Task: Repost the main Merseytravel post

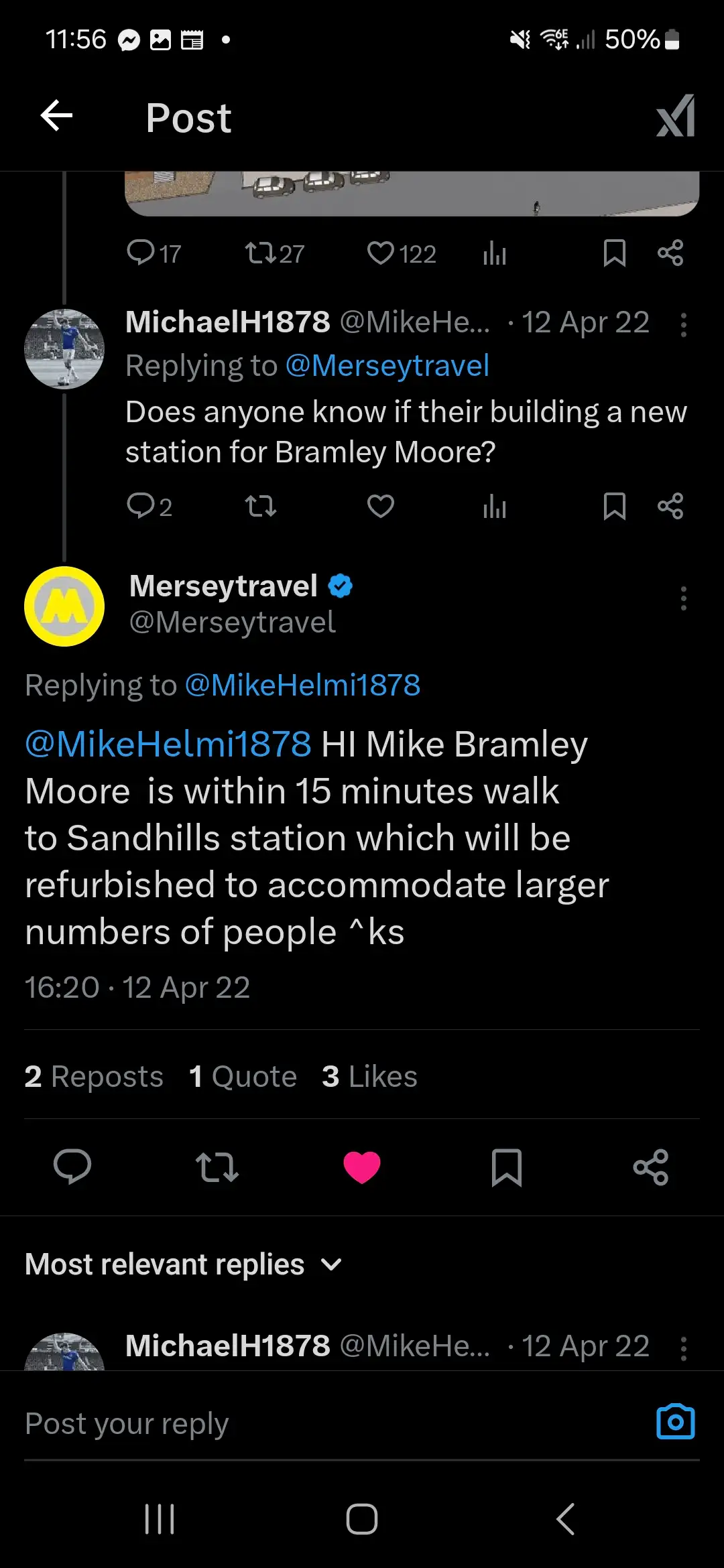Action: (x=217, y=1167)
